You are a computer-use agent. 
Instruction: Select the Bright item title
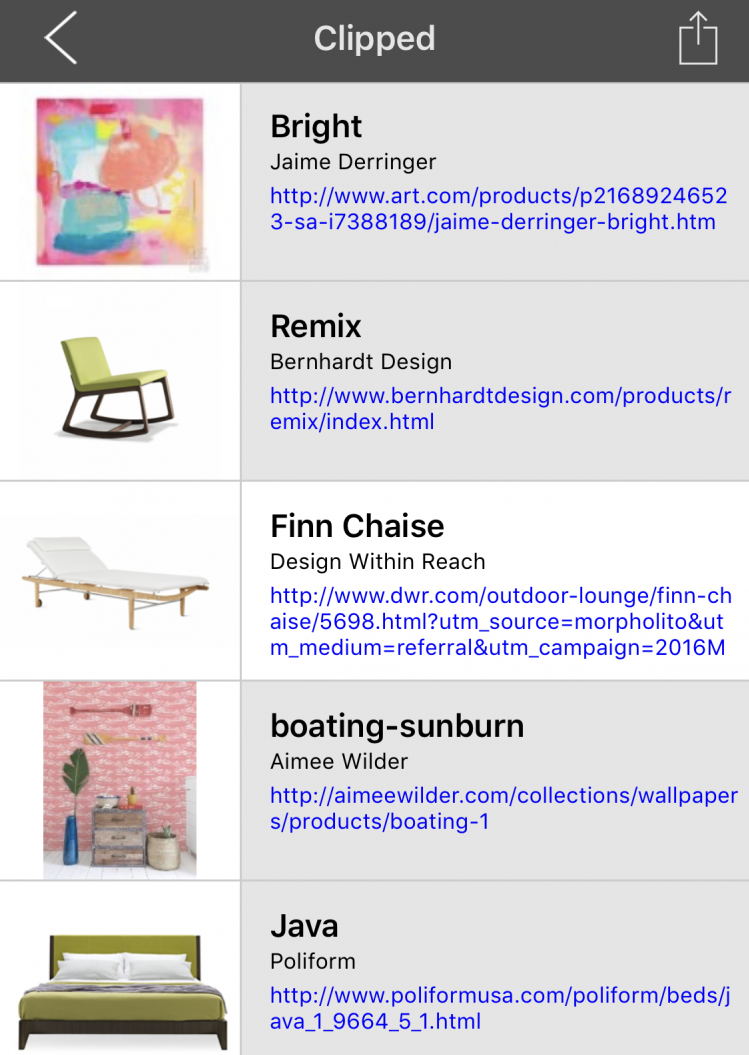[x=316, y=127]
